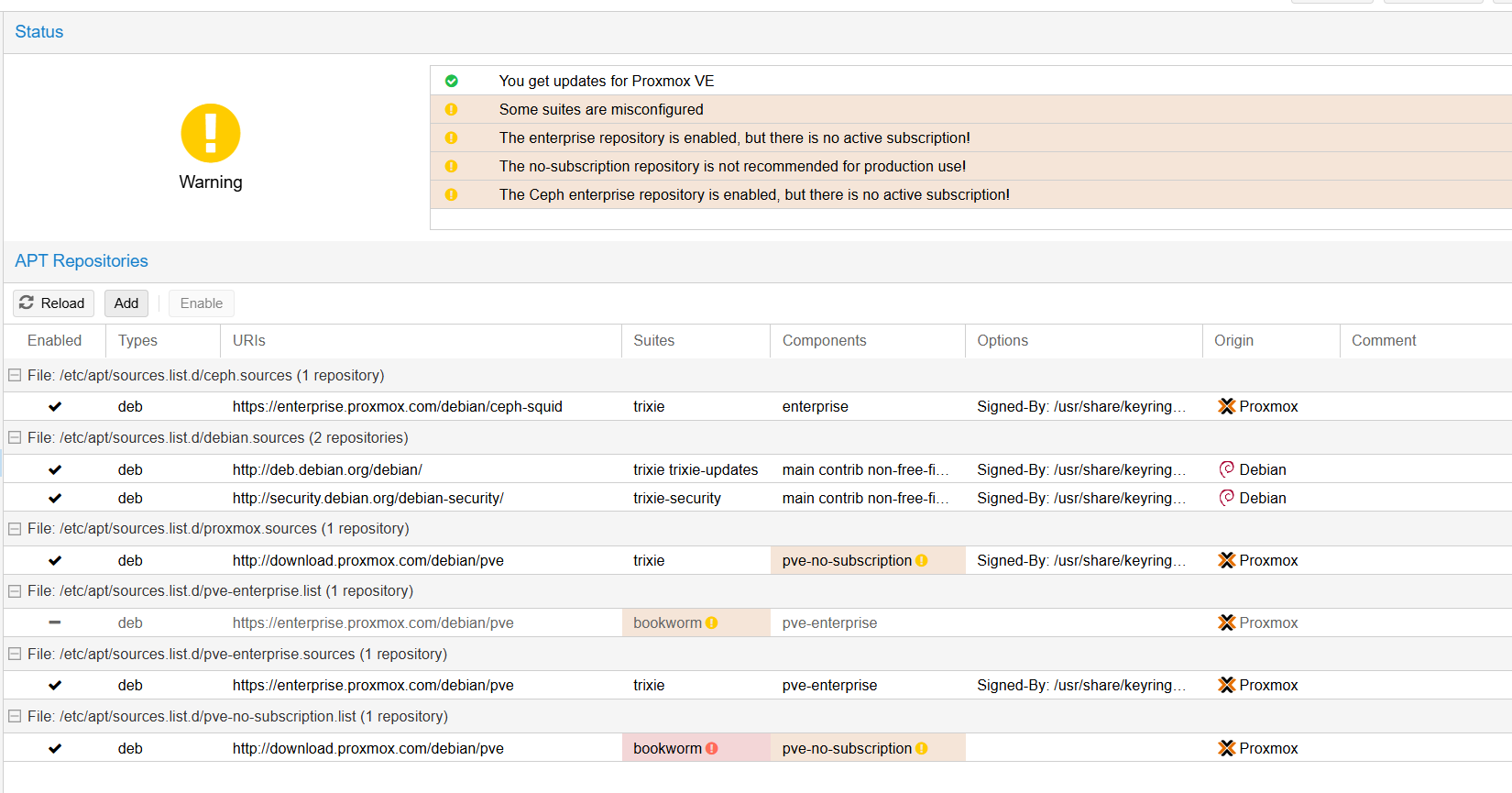Reload the APT repositories list
1512x793 pixels.
click(x=53, y=303)
